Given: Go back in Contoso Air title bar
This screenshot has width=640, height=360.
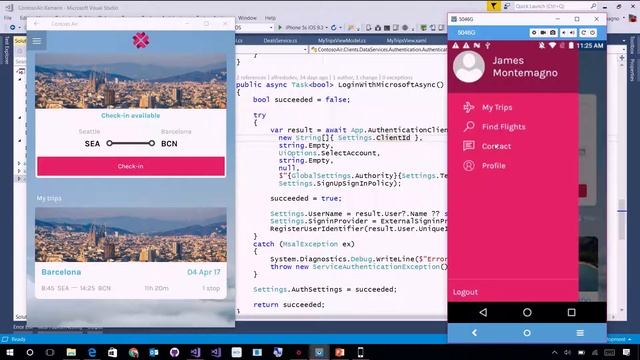Looking at the screenshot, I should [37, 24].
